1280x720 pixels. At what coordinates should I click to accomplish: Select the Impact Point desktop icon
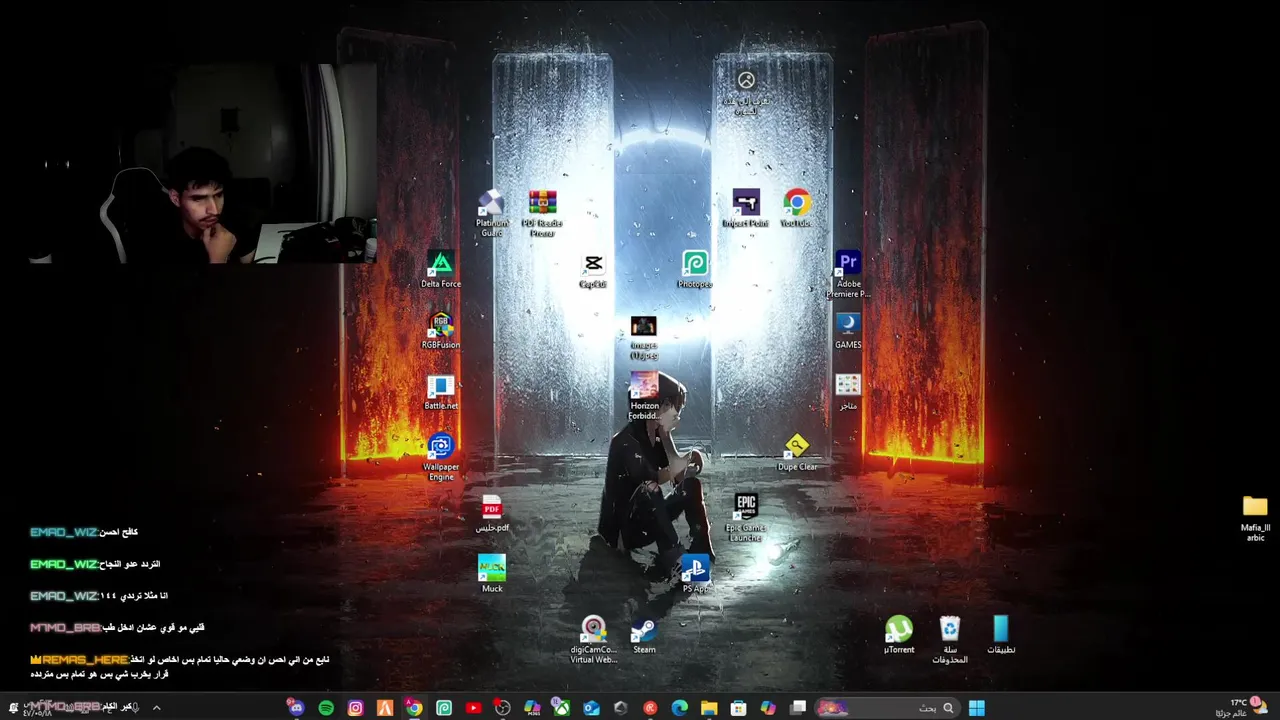tap(746, 209)
